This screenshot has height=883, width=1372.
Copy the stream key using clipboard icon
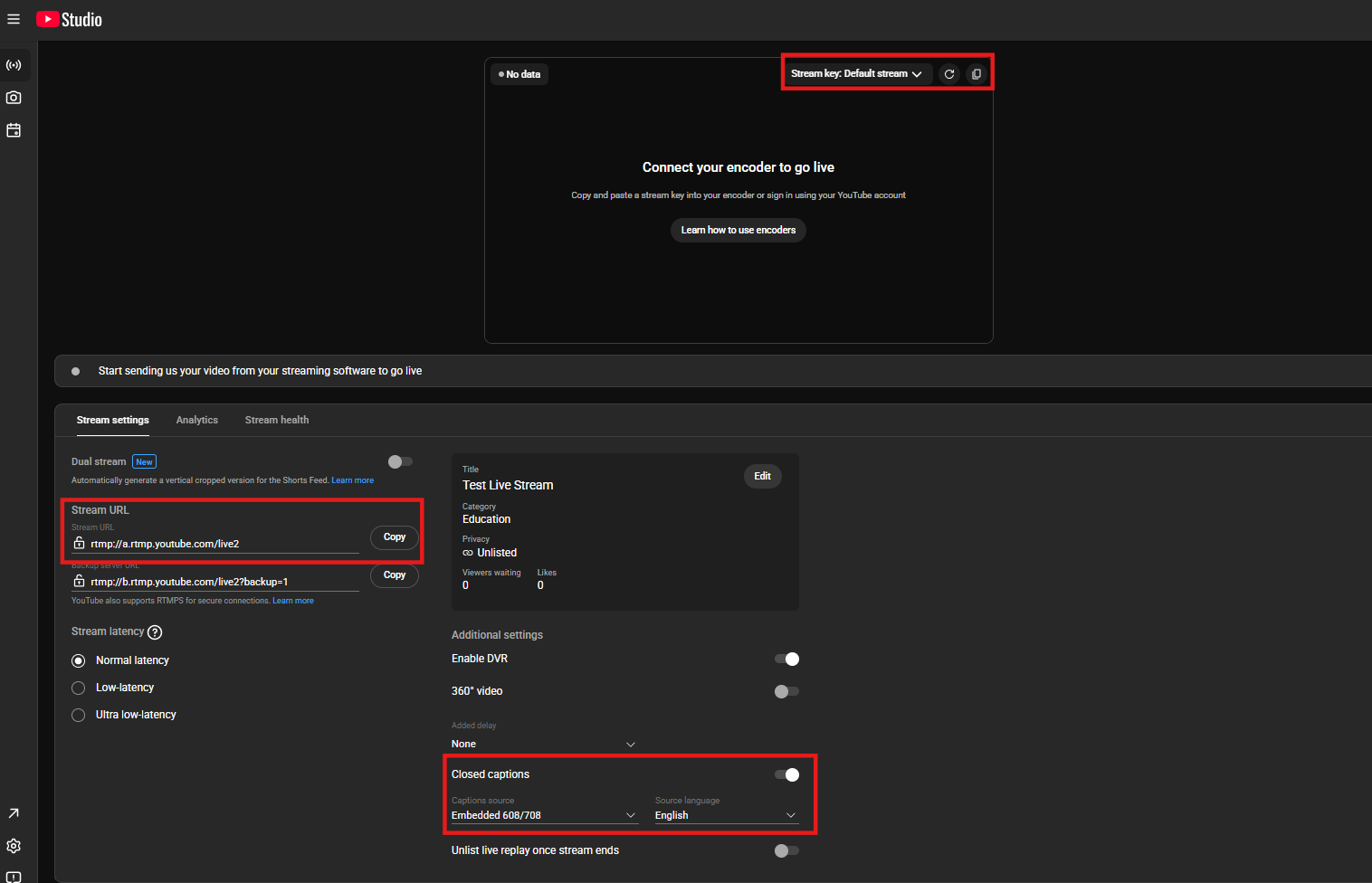pos(977,74)
